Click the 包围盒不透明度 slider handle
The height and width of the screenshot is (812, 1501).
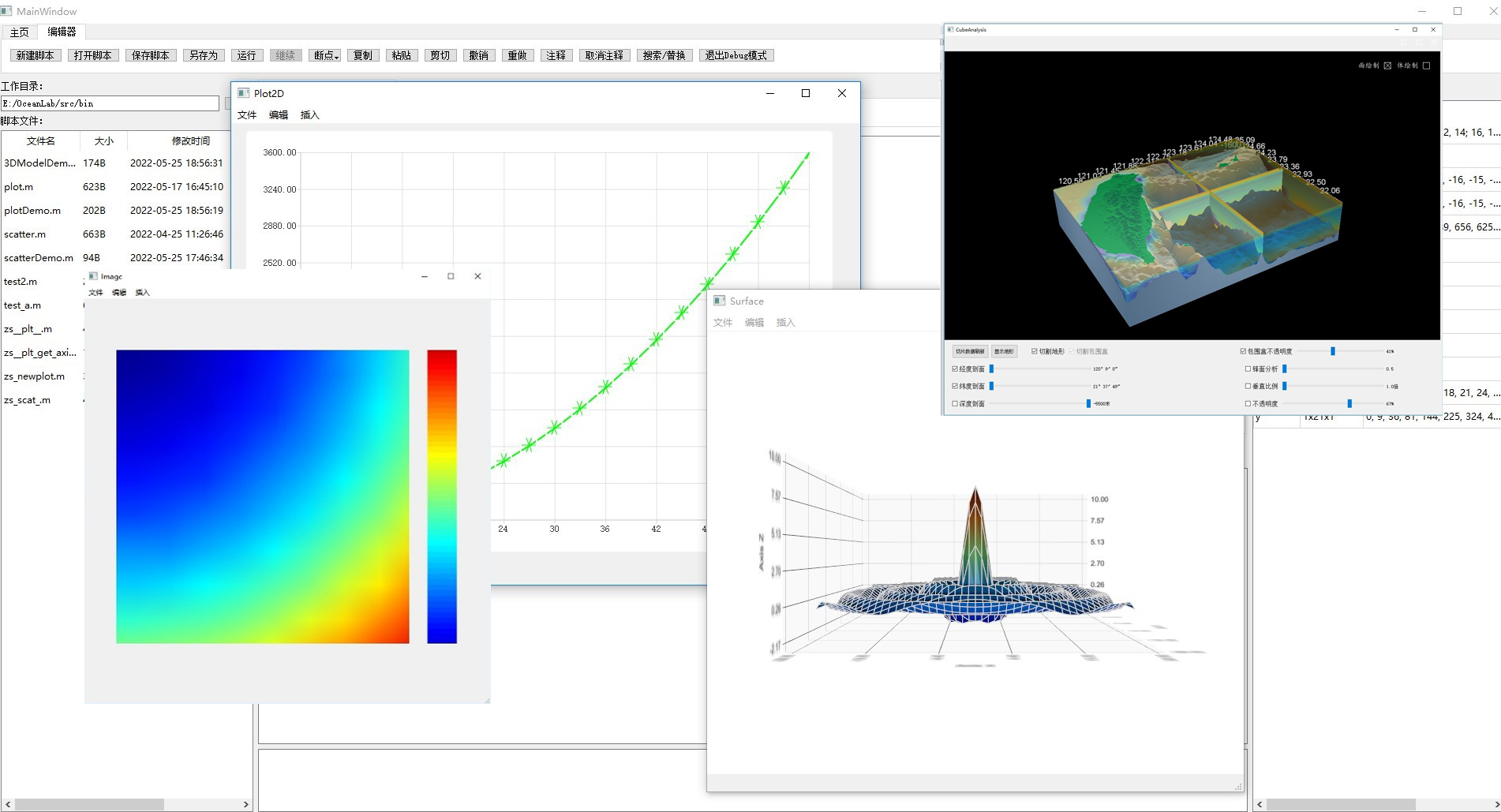point(1333,352)
